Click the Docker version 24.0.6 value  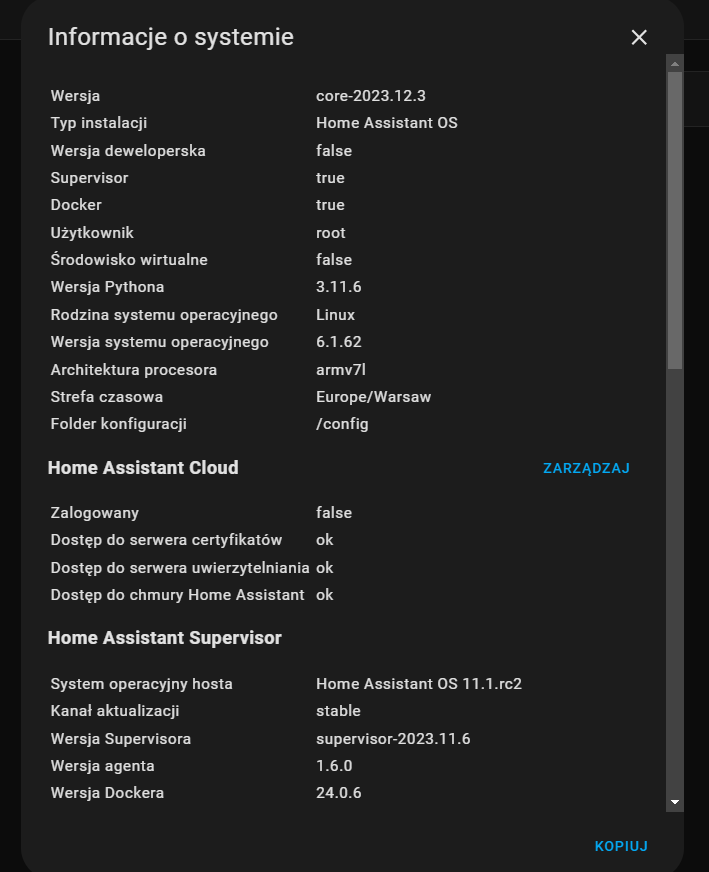pyautogui.click(x=339, y=792)
